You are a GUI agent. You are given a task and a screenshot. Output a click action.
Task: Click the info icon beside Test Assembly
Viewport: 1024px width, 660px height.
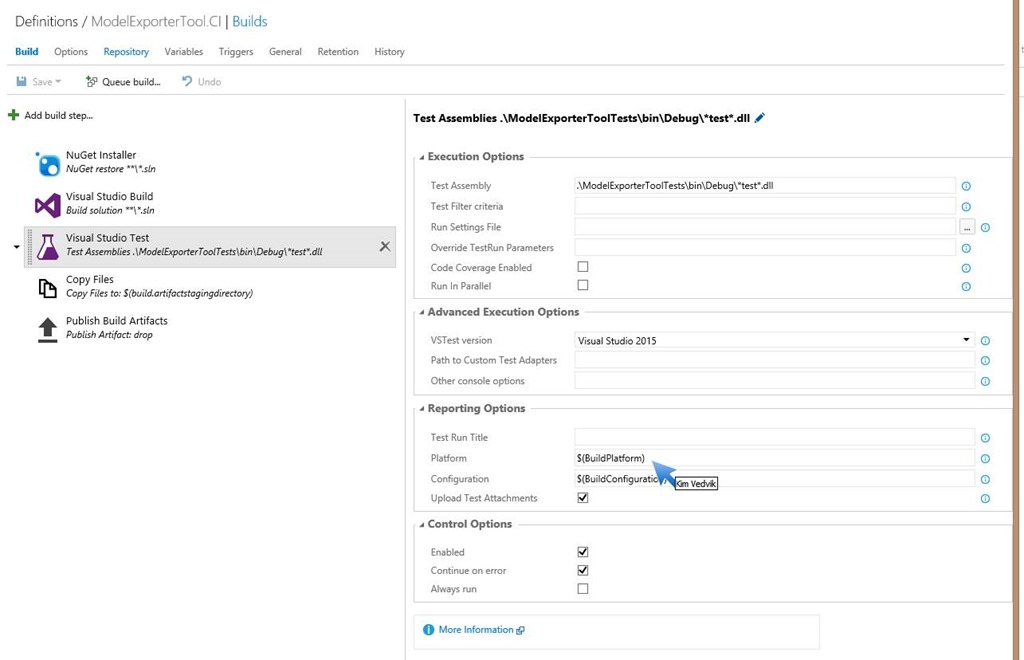[966, 186]
